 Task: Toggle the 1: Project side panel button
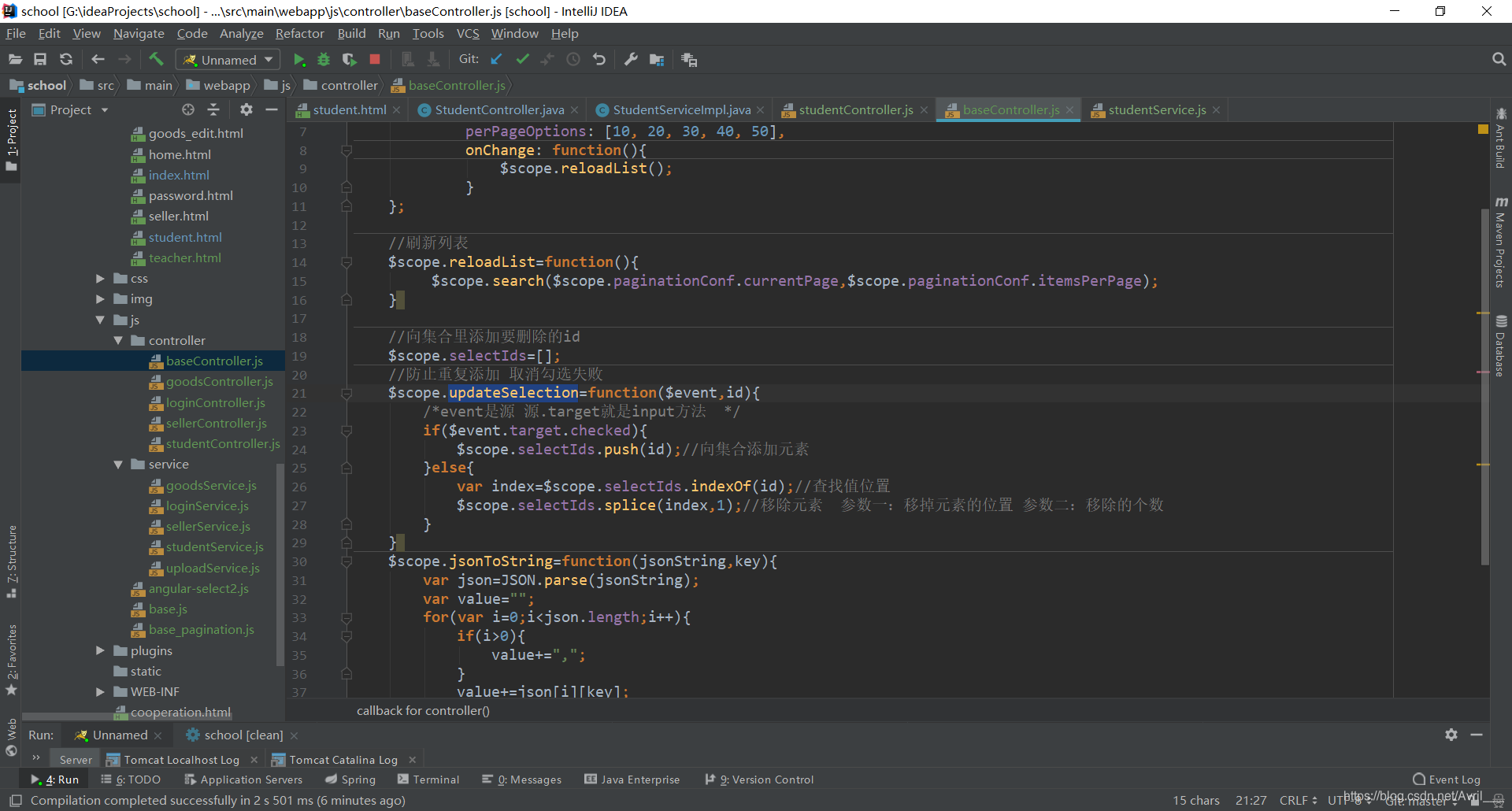pyautogui.click(x=11, y=140)
